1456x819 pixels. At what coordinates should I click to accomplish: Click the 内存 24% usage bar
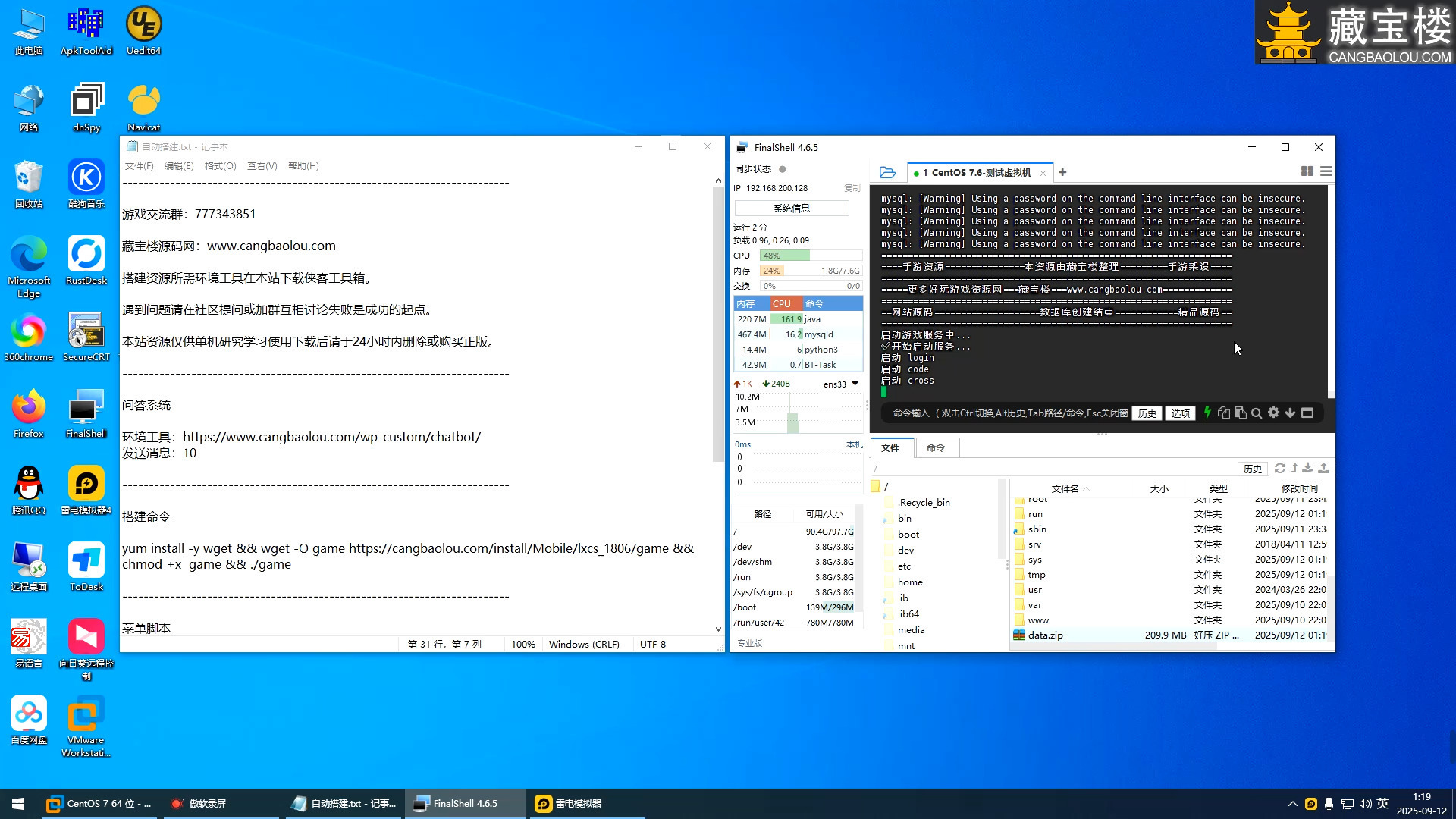click(811, 271)
